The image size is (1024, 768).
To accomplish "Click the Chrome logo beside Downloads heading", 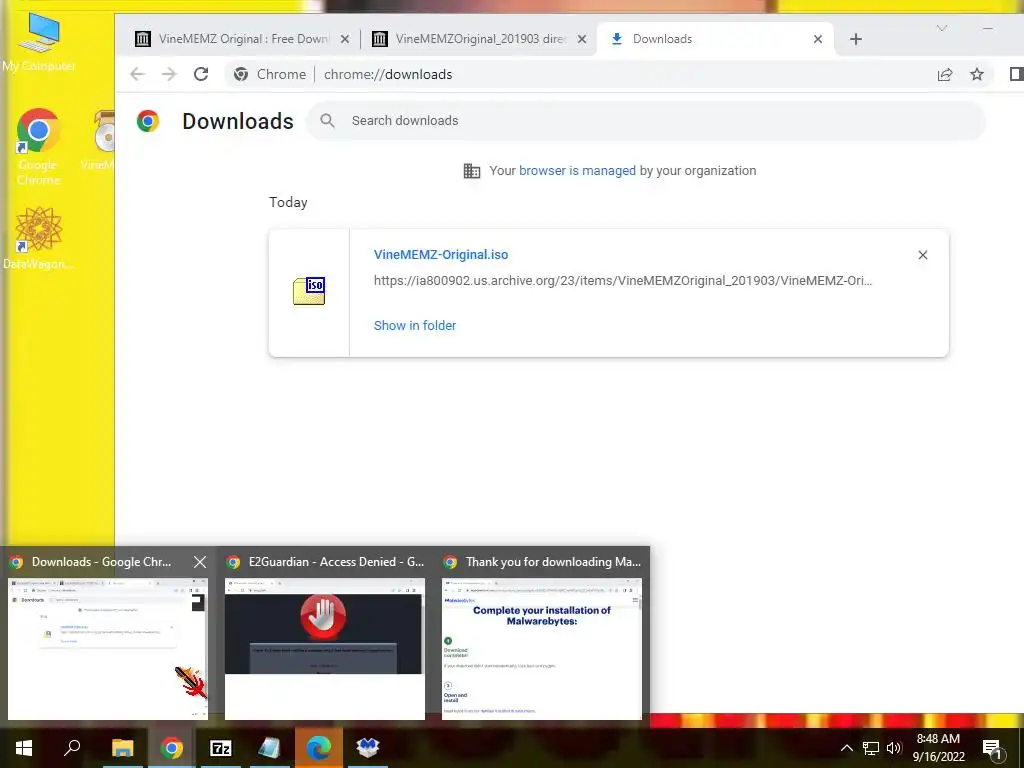I will (x=148, y=121).
